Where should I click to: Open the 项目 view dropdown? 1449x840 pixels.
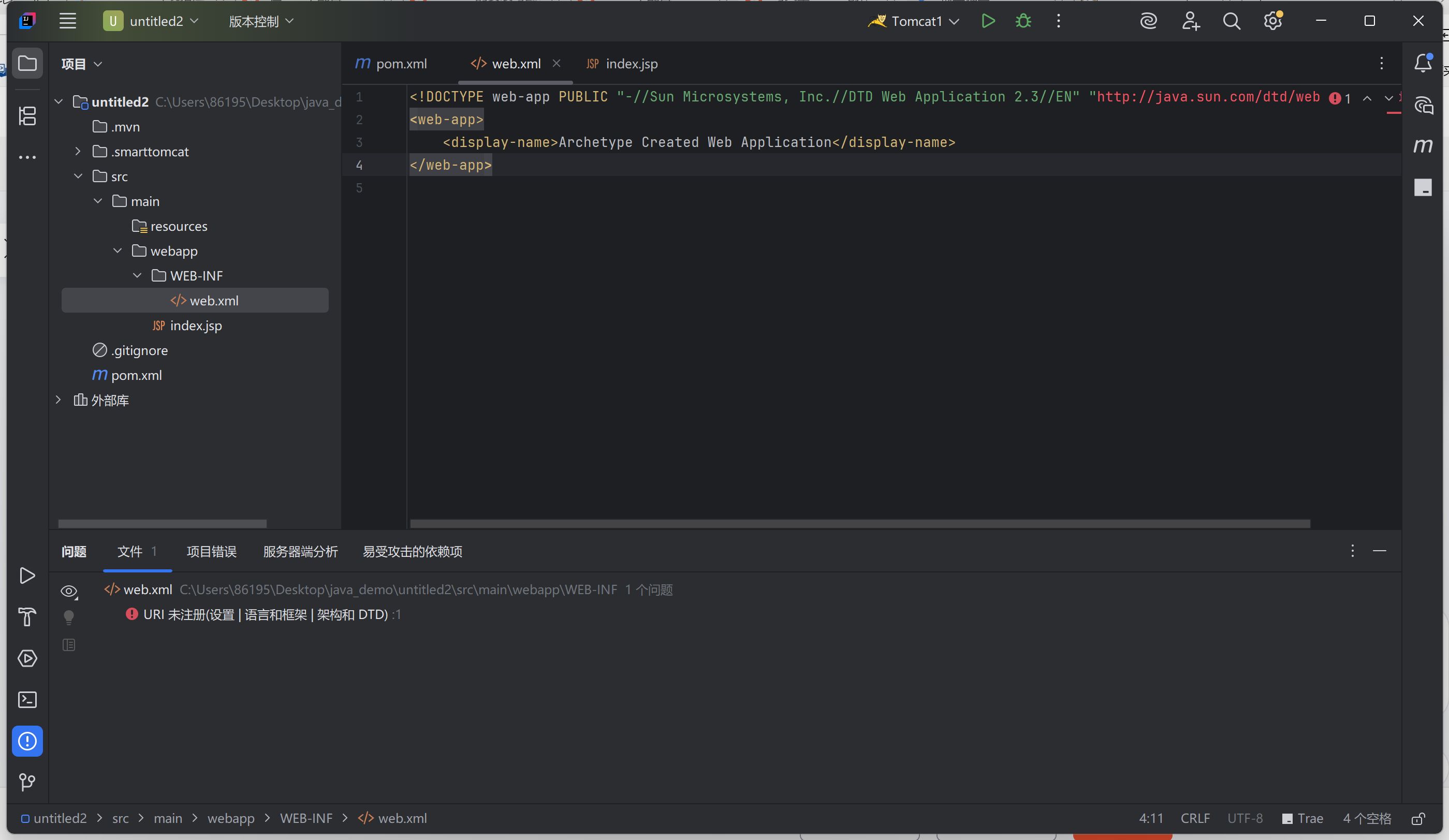(x=82, y=64)
